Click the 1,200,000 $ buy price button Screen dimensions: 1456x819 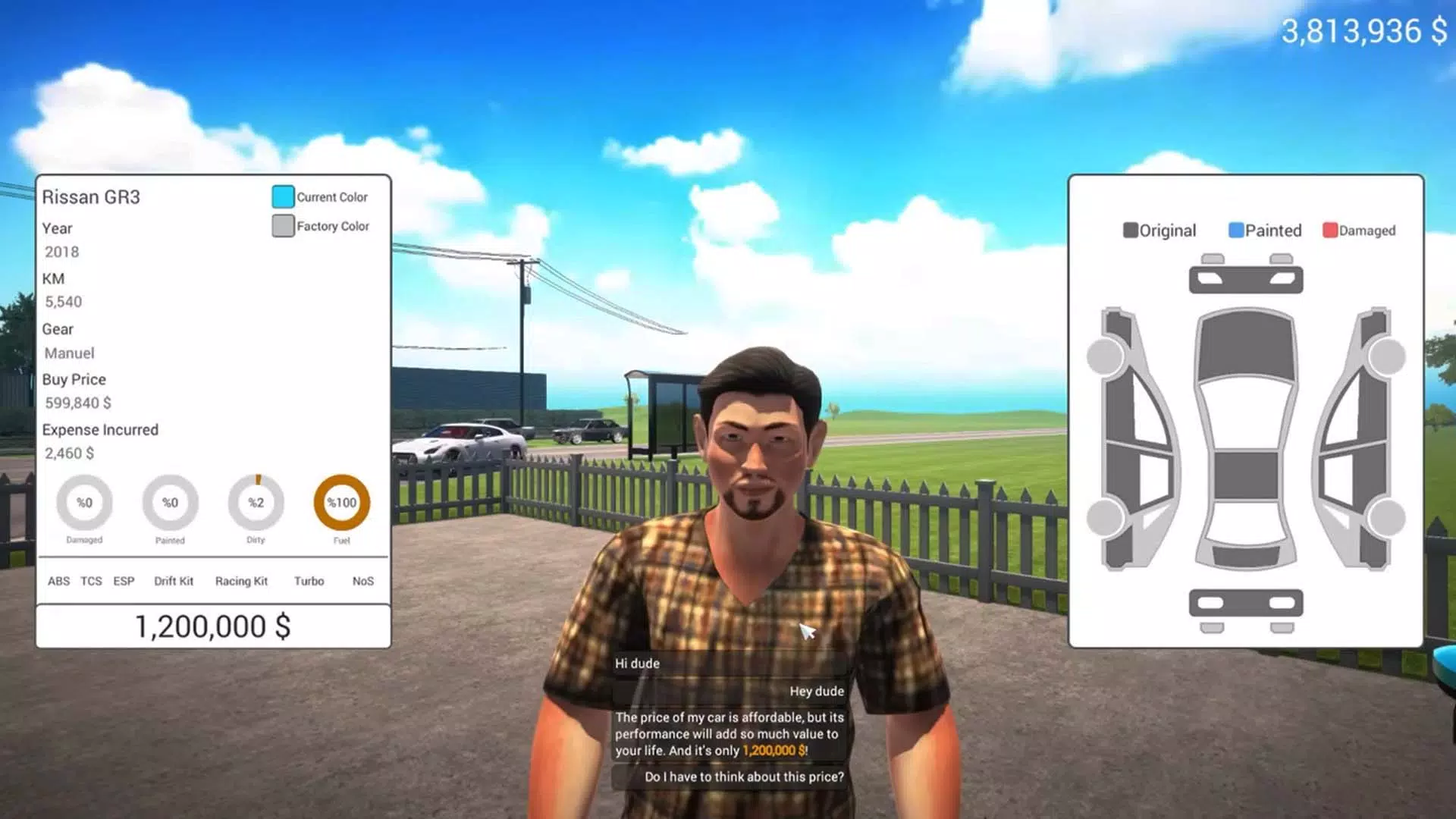213,627
